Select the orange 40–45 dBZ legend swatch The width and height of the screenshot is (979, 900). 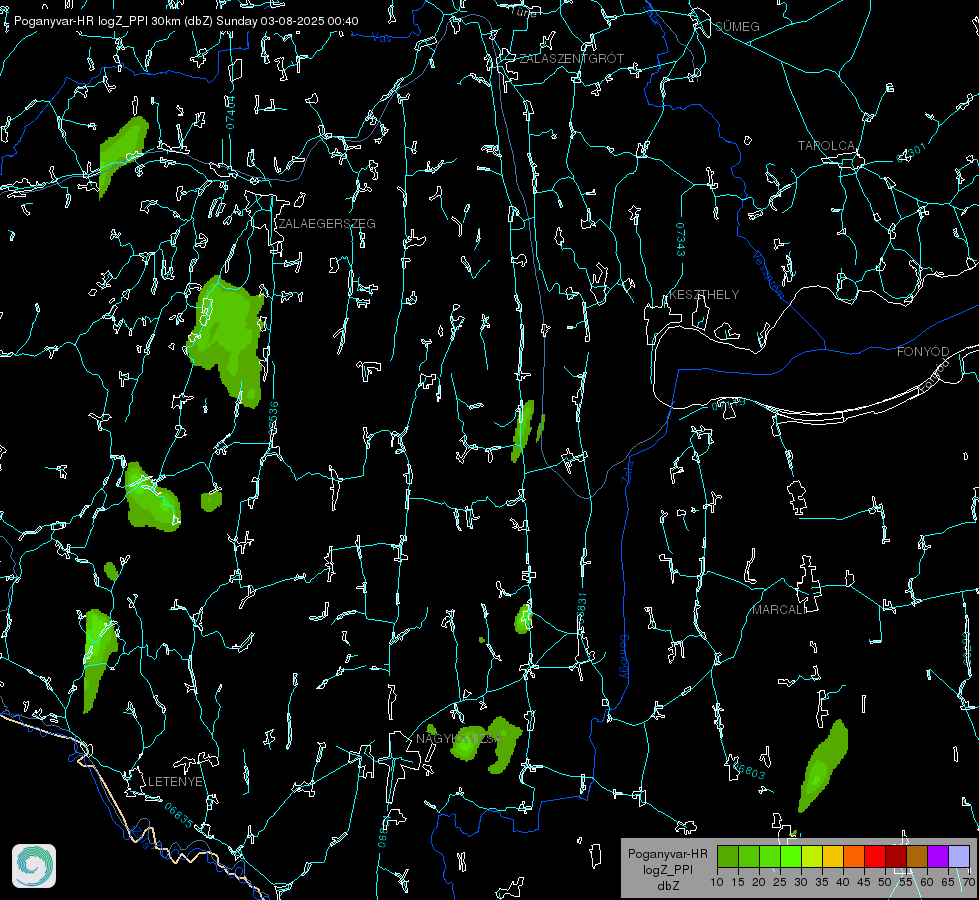(x=854, y=856)
